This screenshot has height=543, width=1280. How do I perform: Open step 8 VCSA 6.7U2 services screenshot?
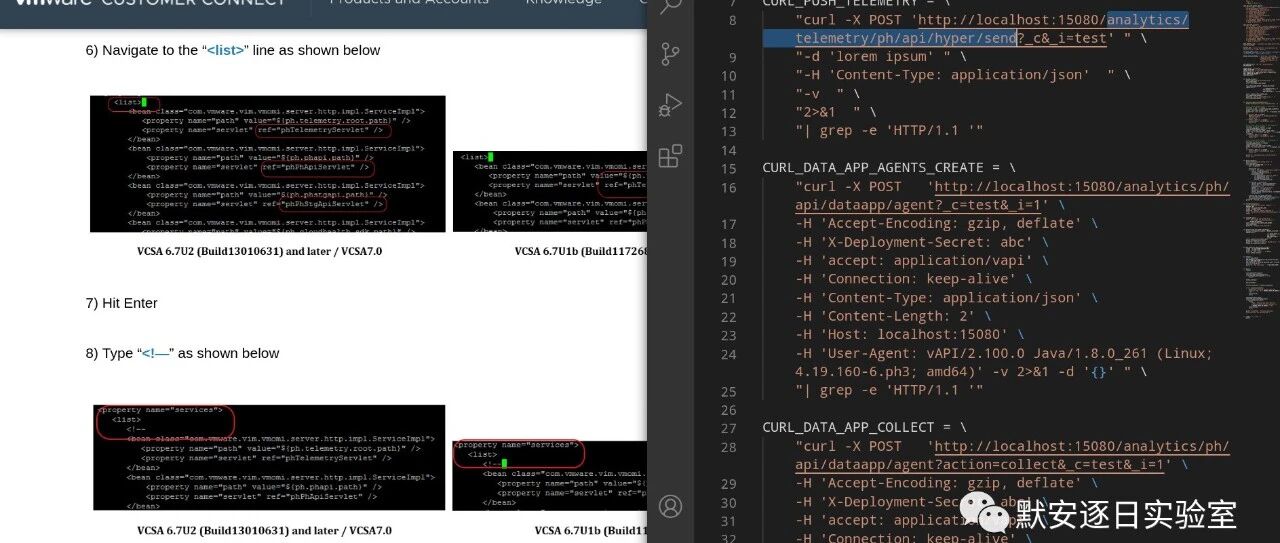click(270, 459)
